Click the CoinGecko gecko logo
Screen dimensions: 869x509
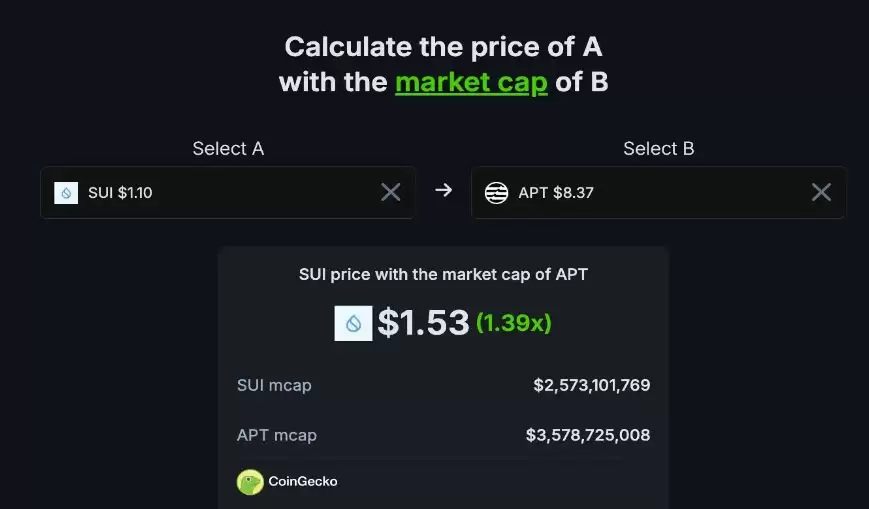[x=250, y=482]
